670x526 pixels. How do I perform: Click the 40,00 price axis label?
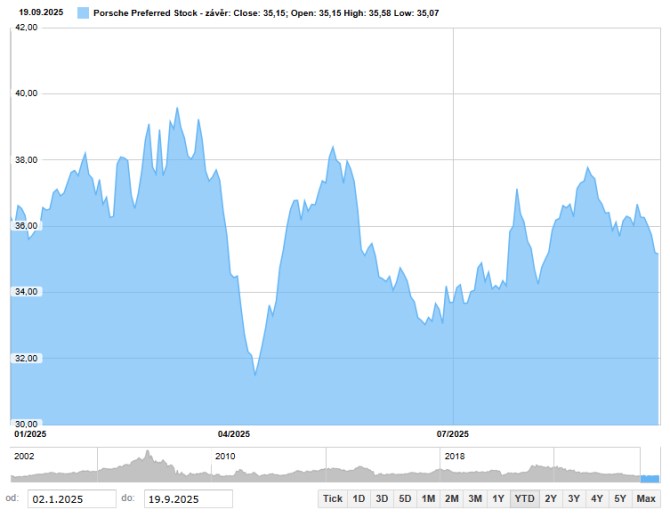pyautogui.click(x=26, y=93)
